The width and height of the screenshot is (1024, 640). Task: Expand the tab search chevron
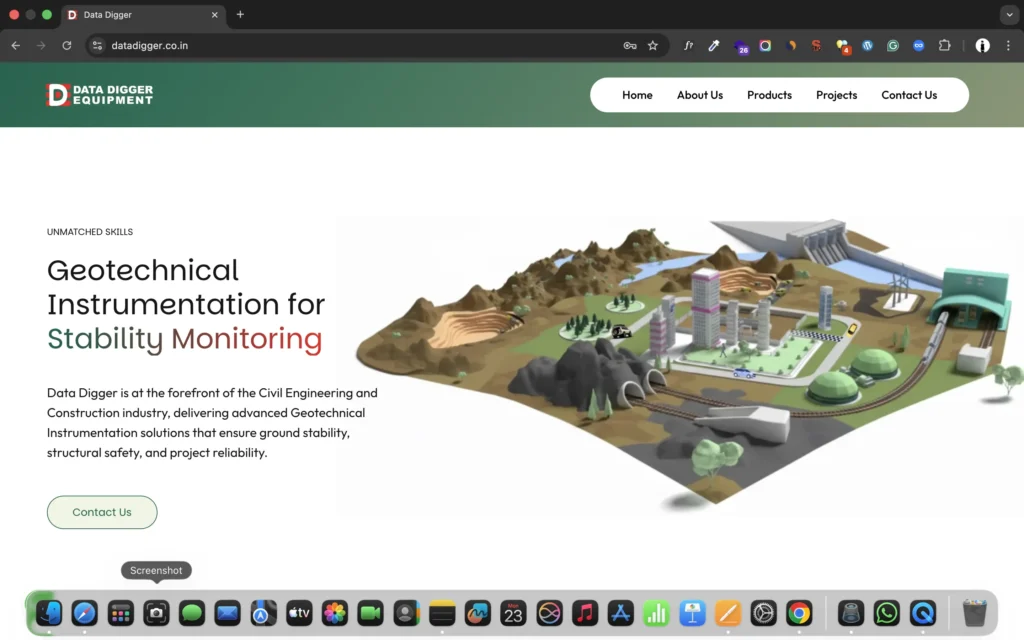1009,14
